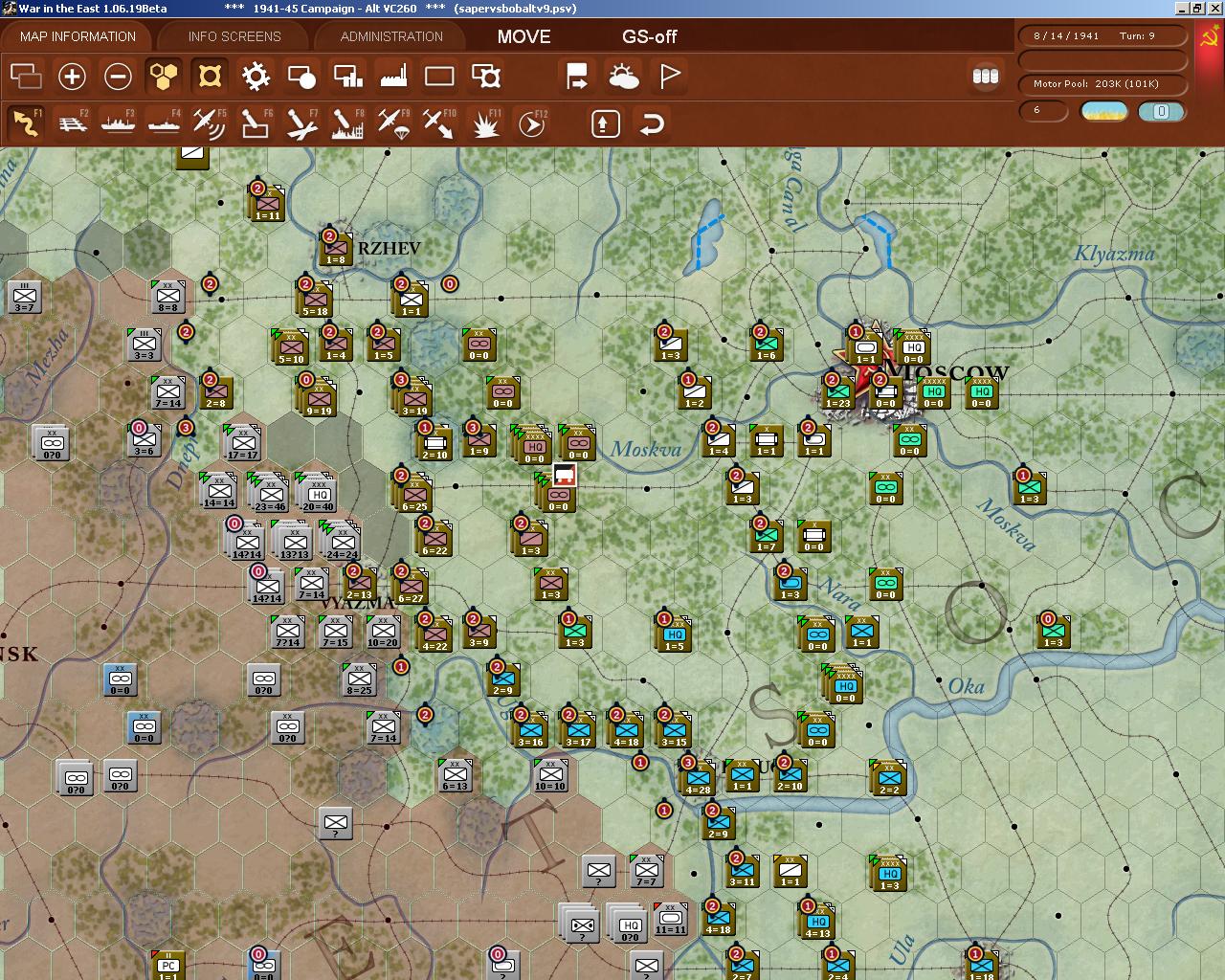
Task: Select F11 explosion mode icon
Action: click(x=485, y=123)
